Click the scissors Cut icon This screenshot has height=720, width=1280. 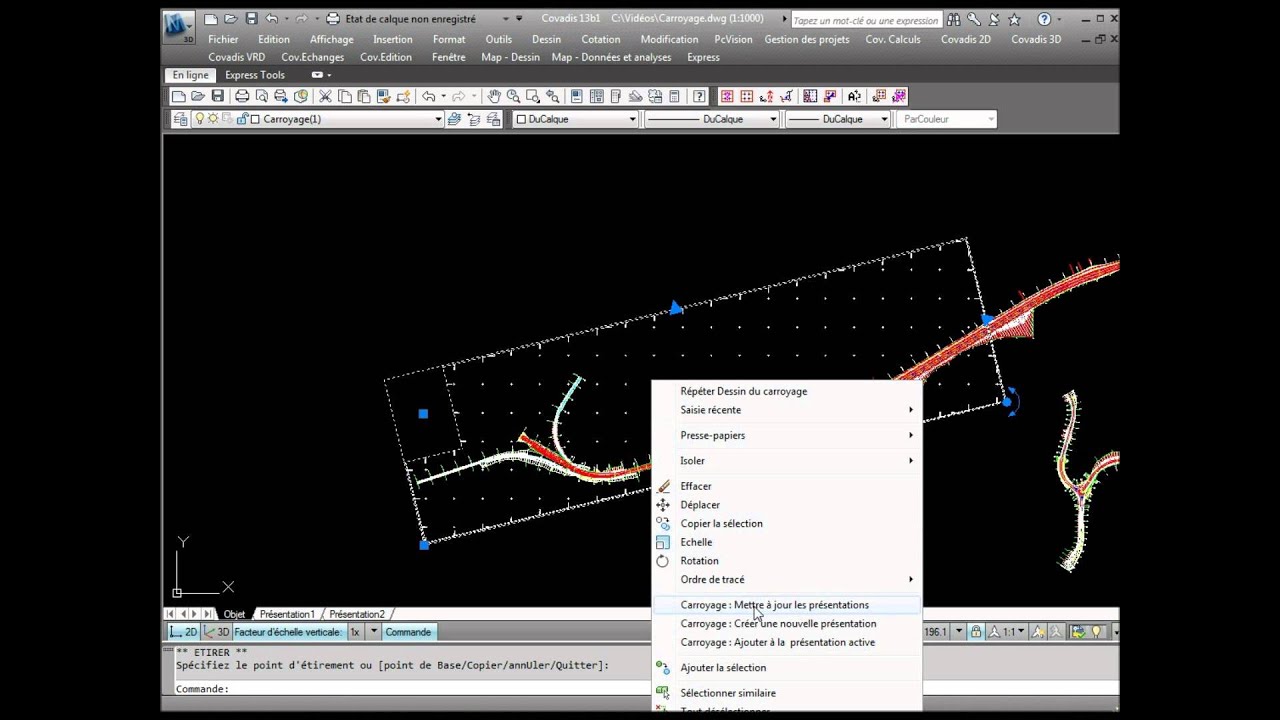click(325, 96)
